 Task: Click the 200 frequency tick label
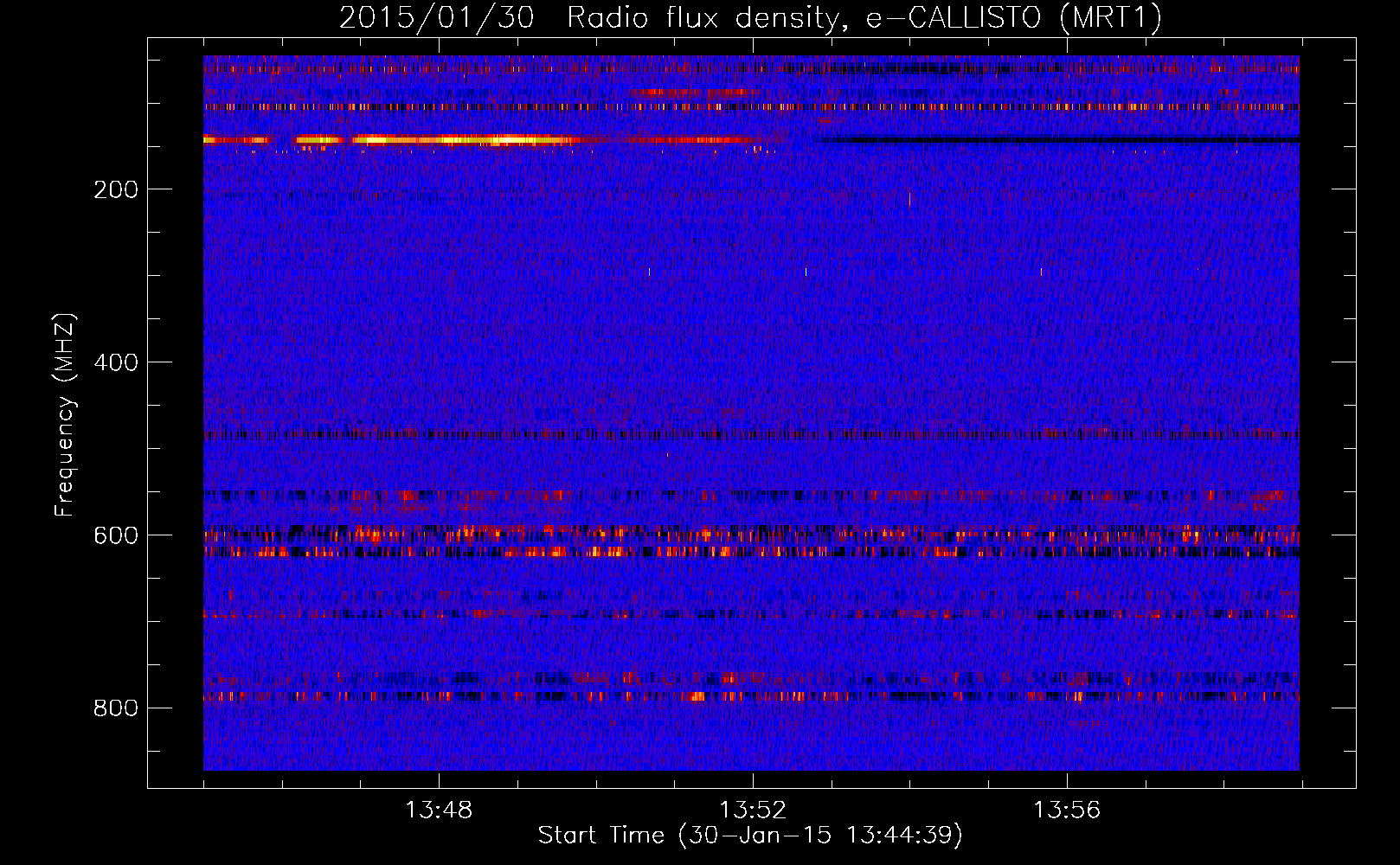pos(116,189)
